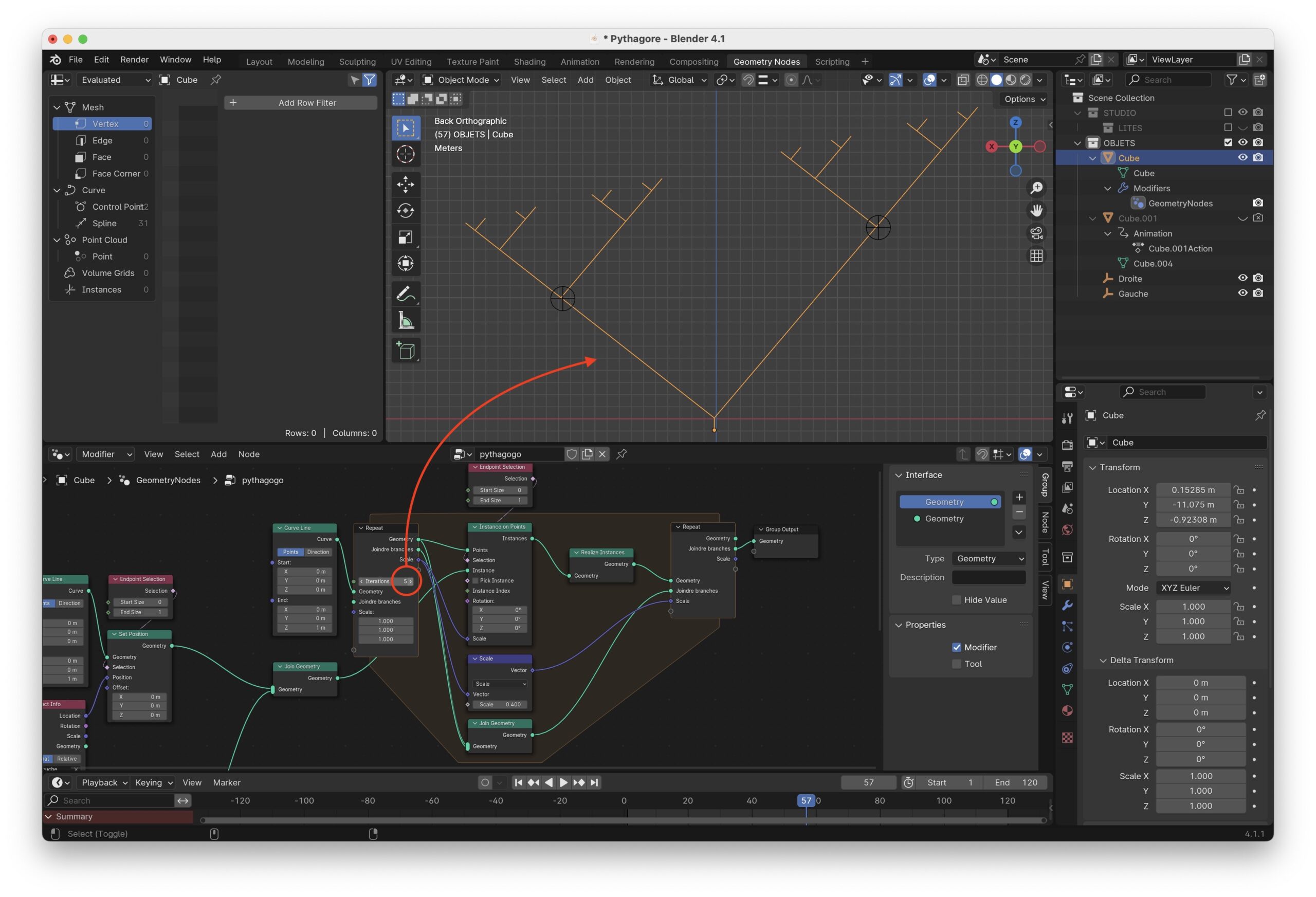The width and height of the screenshot is (1316, 897).
Task: Click the End frame 120 field
Action: click(1015, 782)
